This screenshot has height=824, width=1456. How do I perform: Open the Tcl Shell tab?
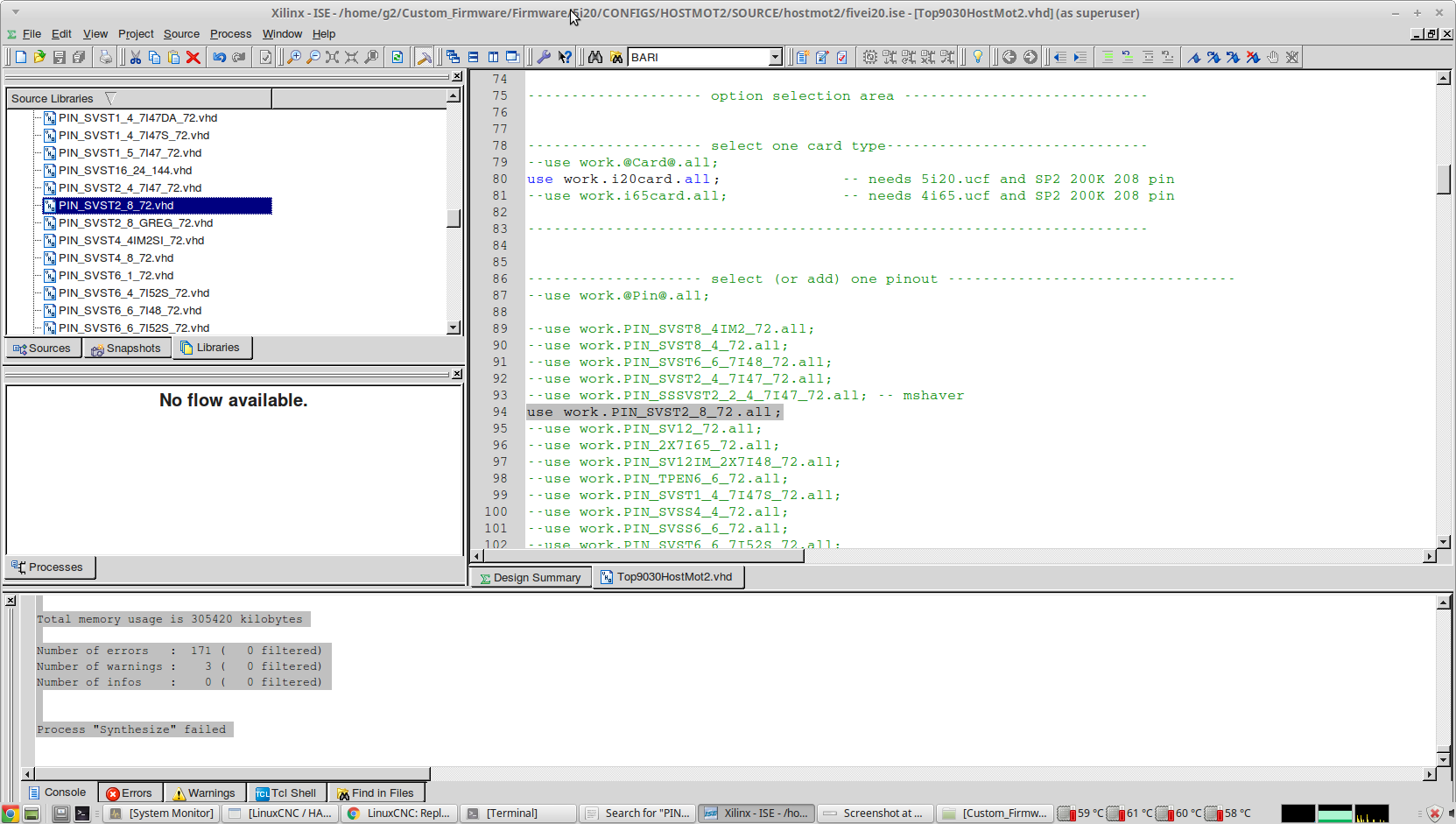pos(286,792)
